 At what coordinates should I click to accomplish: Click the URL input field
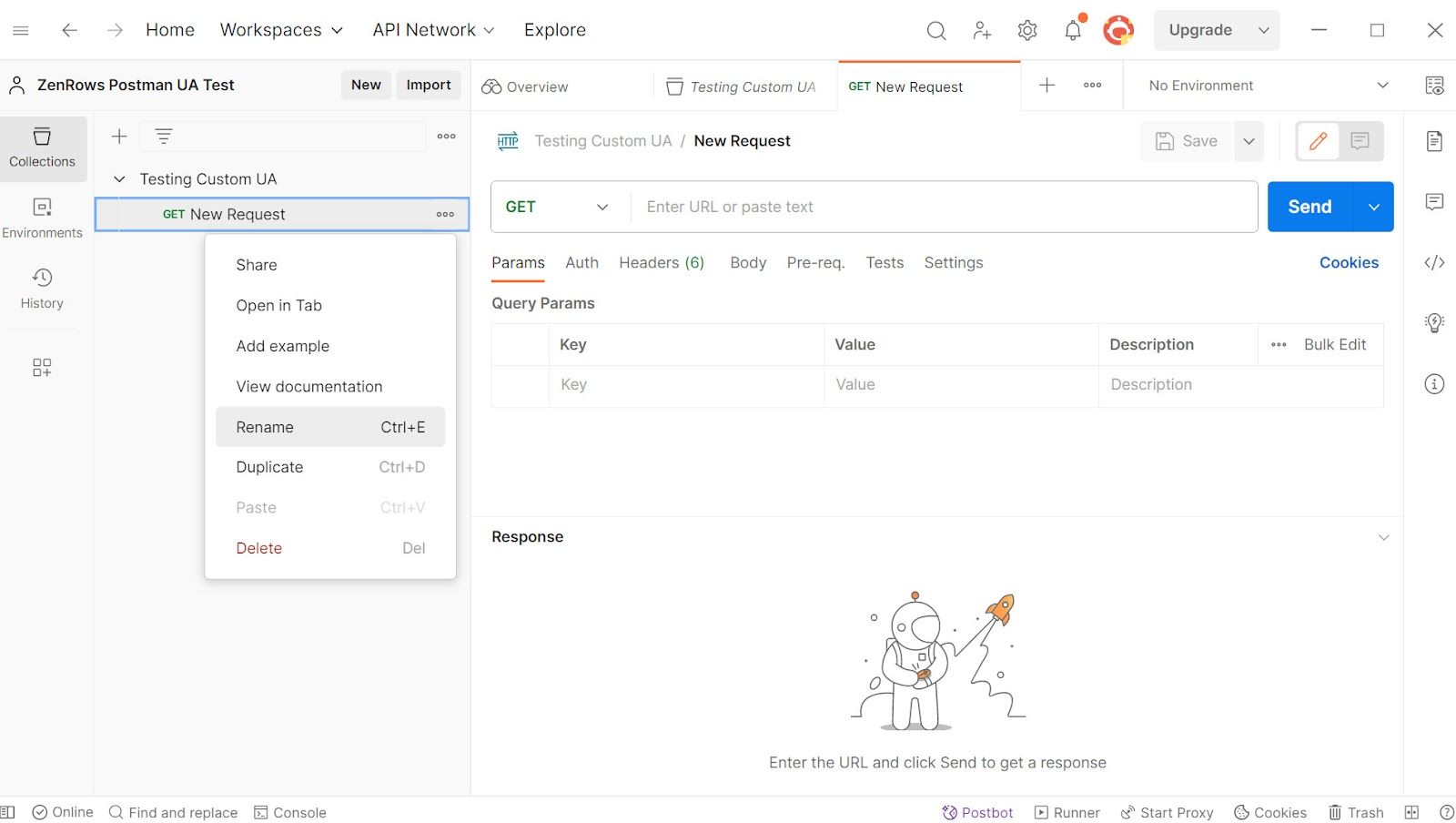(945, 207)
